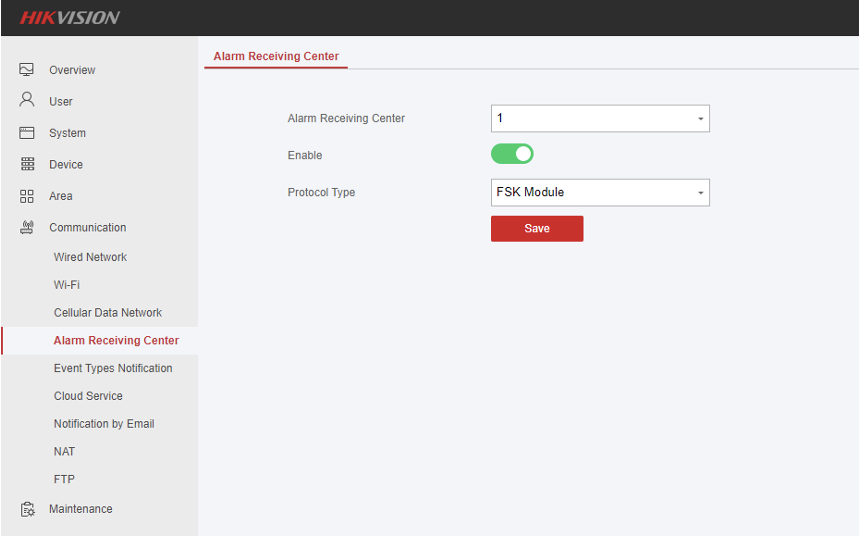
Task: Navigate to Cloud Service settings
Action: pyautogui.click(x=88, y=396)
